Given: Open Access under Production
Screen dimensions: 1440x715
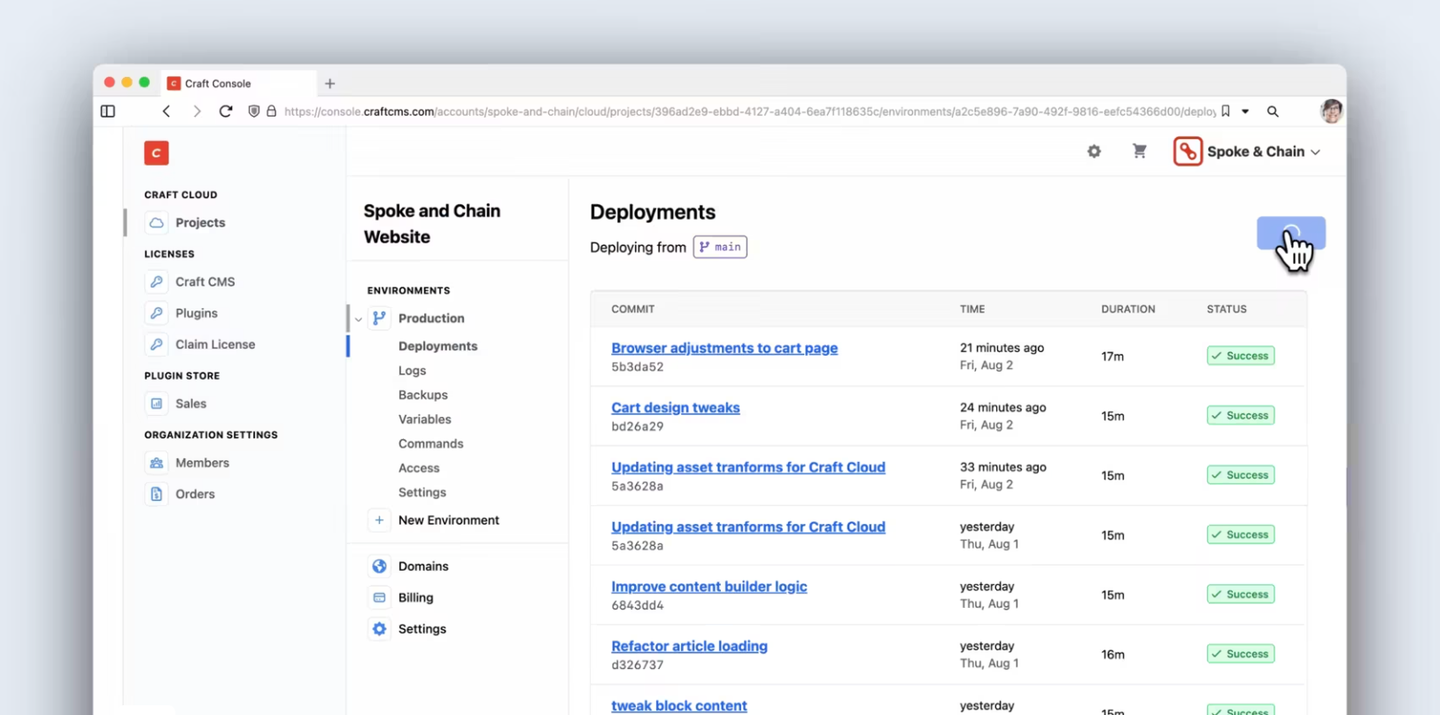Looking at the screenshot, I should tap(419, 468).
